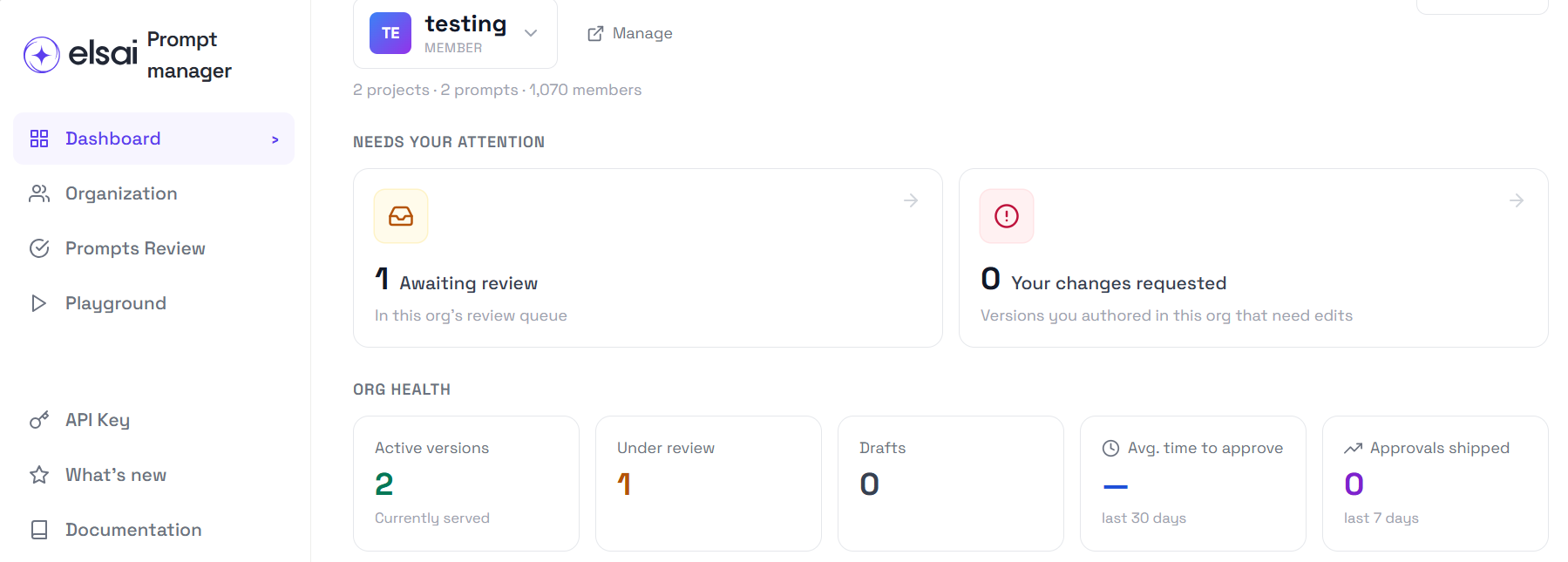Click the 'last 30 days' caption
The width and height of the screenshot is (1568, 562).
pyautogui.click(x=1144, y=518)
